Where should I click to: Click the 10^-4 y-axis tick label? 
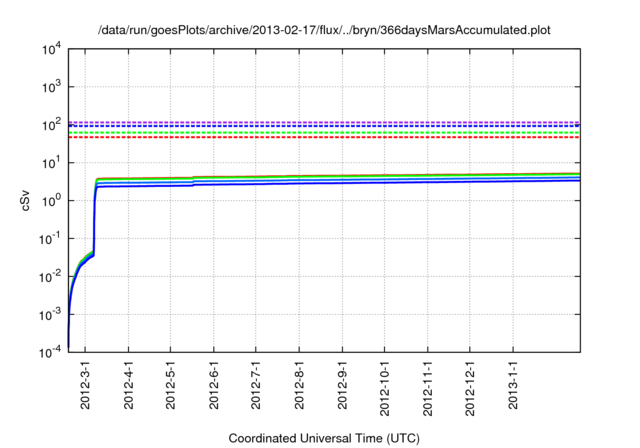[x=50, y=353]
